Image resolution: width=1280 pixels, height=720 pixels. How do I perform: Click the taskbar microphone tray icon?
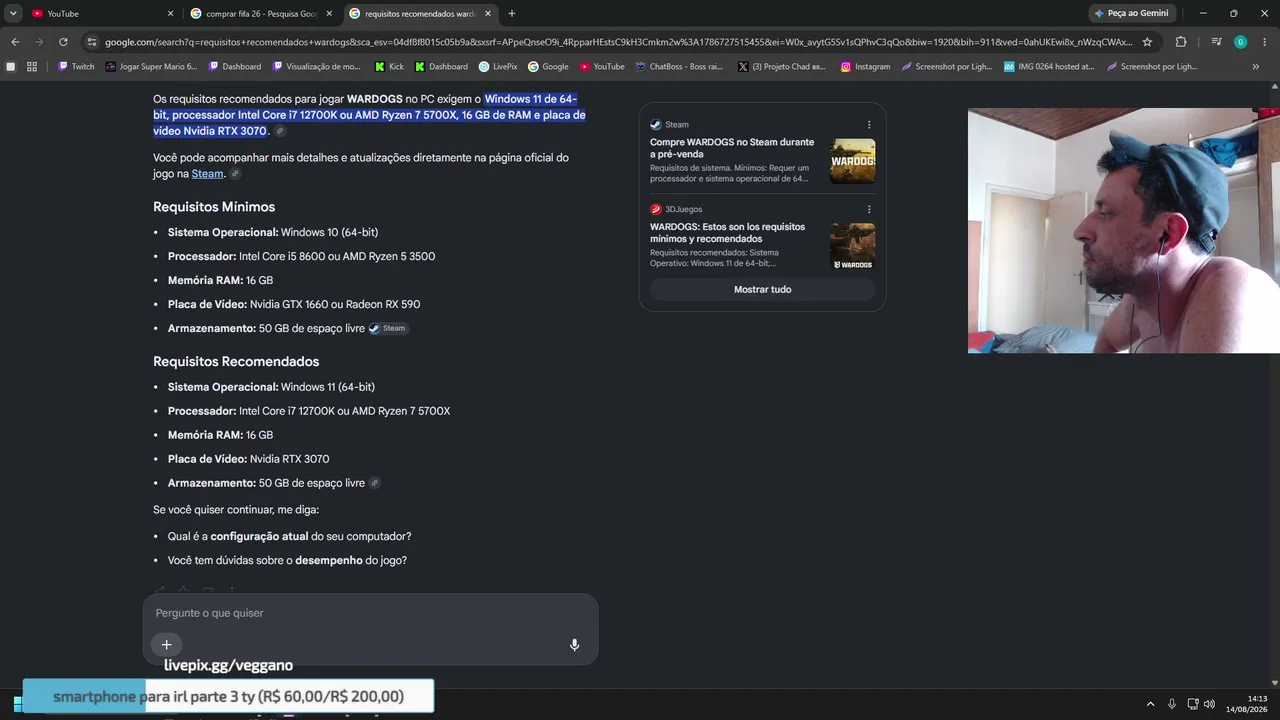coord(1172,704)
